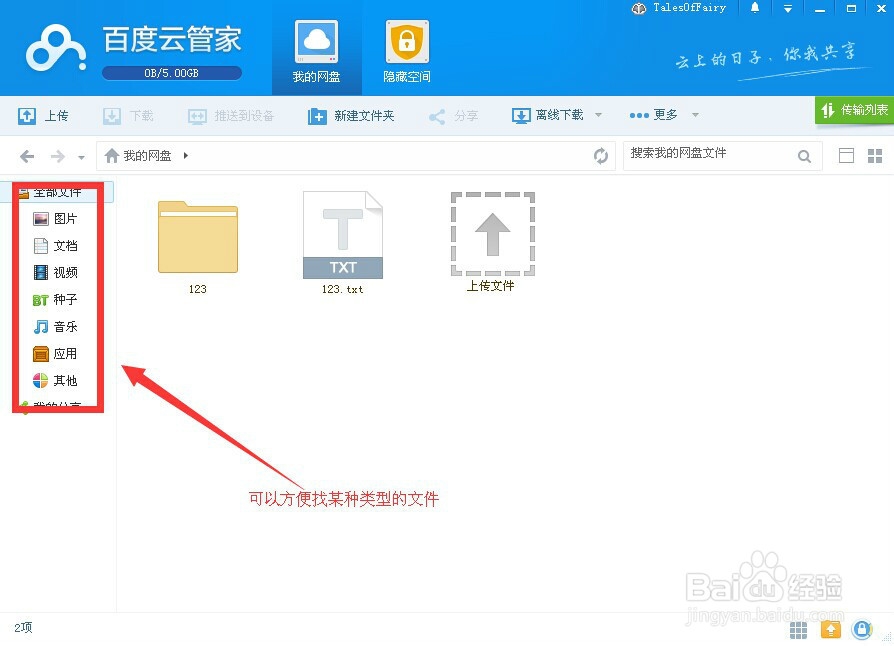Click the notification bell icon
894x646 pixels.
tap(756, 9)
